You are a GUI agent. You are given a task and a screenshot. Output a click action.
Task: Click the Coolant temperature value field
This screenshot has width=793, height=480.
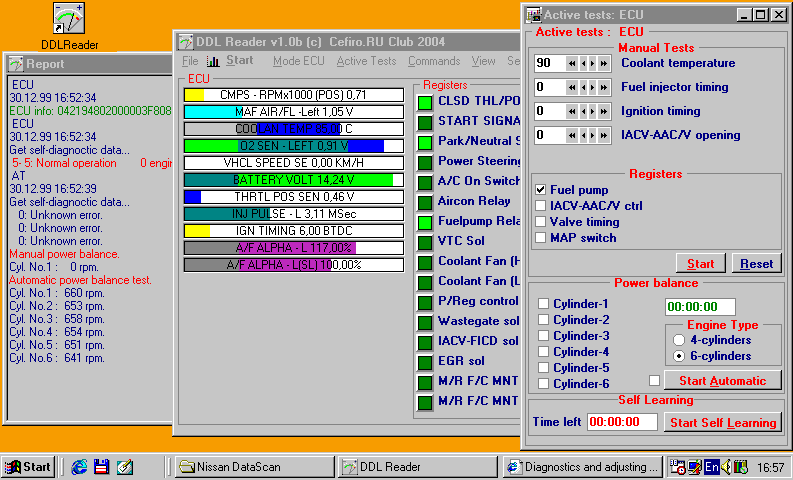pos(549,63)
